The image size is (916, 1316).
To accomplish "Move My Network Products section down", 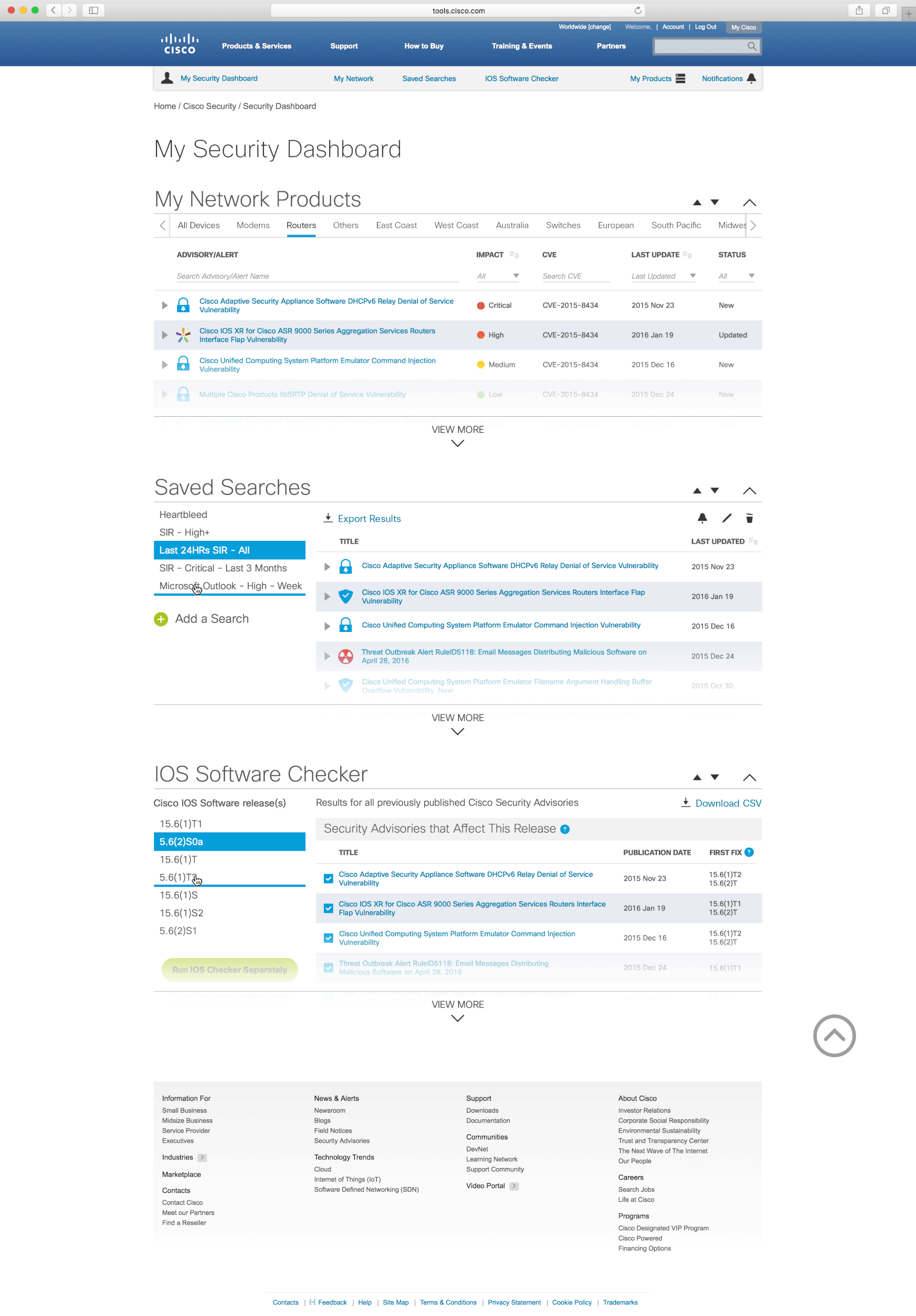I will pyautogui.click(x=715, y=202).
